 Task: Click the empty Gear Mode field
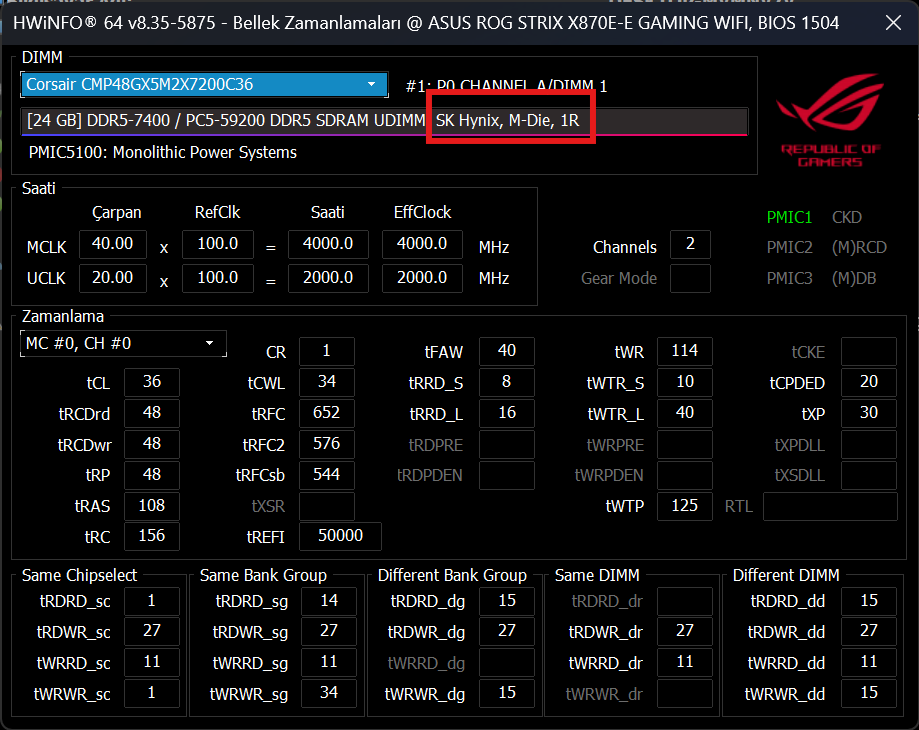click(690, 278)
